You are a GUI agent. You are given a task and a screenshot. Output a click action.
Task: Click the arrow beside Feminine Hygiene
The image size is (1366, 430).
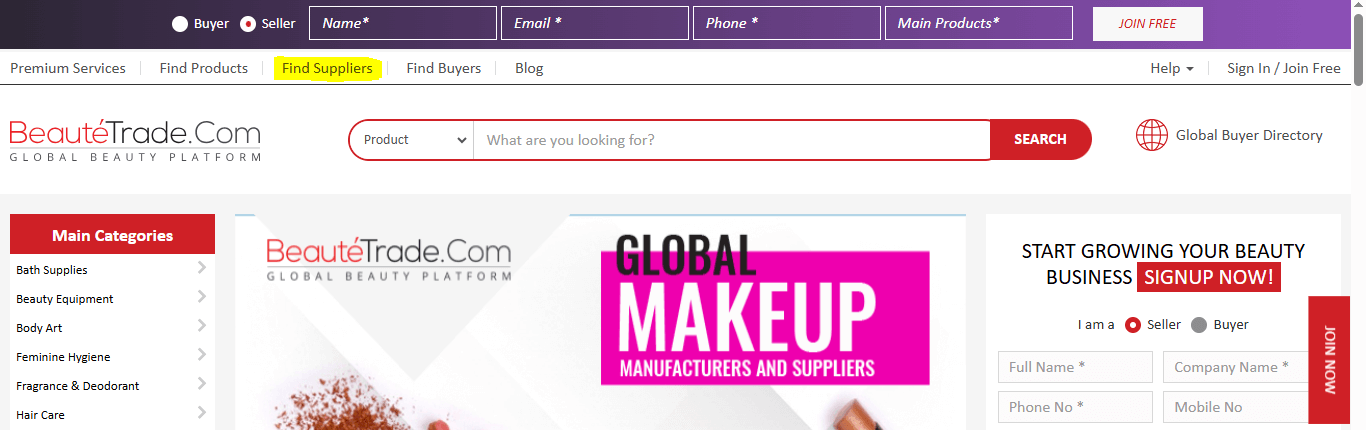point(202,355)
